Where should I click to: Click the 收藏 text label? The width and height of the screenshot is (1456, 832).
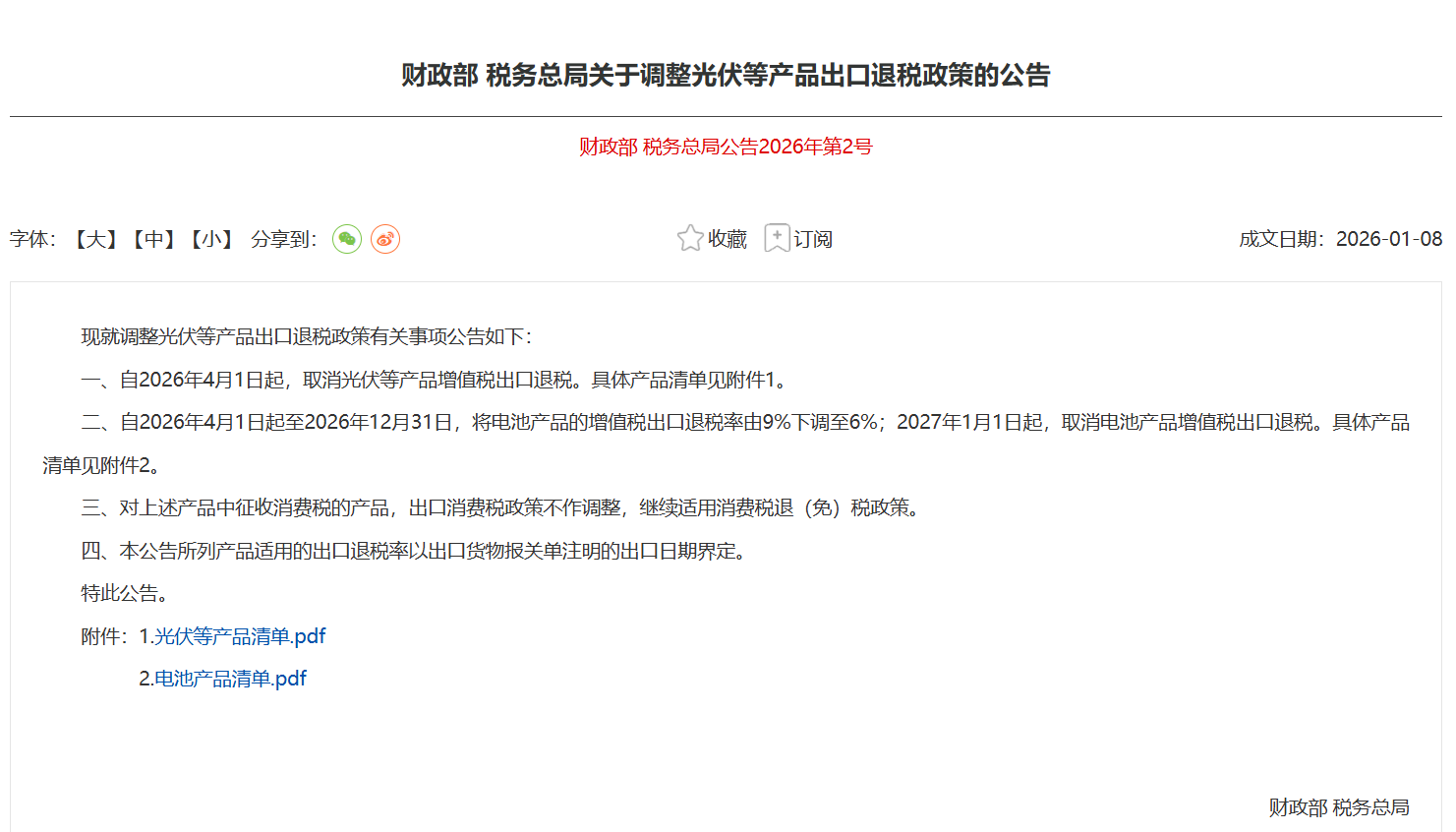pyautogui.click(x=728, y=239)
